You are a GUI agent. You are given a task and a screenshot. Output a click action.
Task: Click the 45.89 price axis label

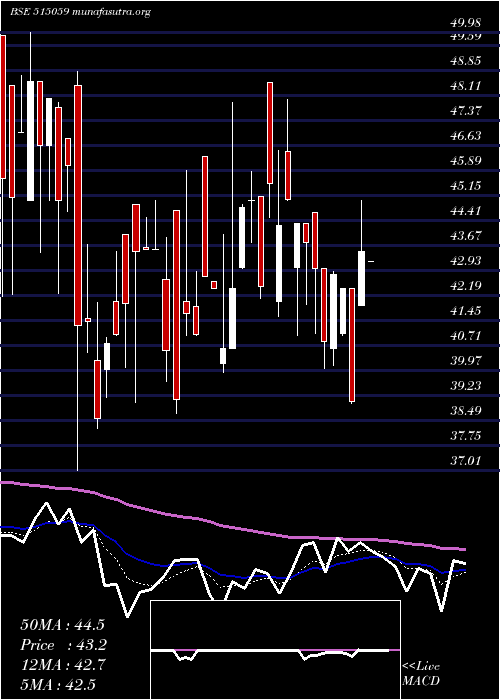point(467,161)
